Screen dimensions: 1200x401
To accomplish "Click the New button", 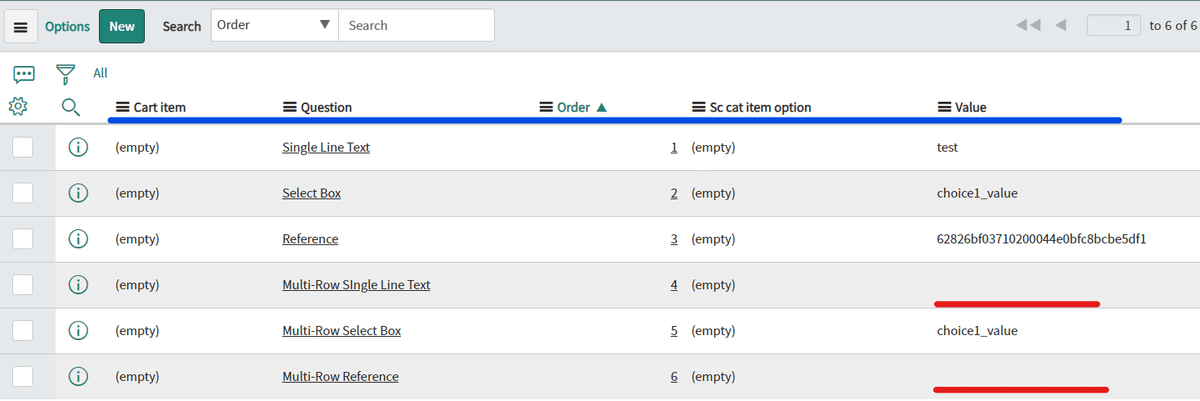I will [x=122, y=27].
